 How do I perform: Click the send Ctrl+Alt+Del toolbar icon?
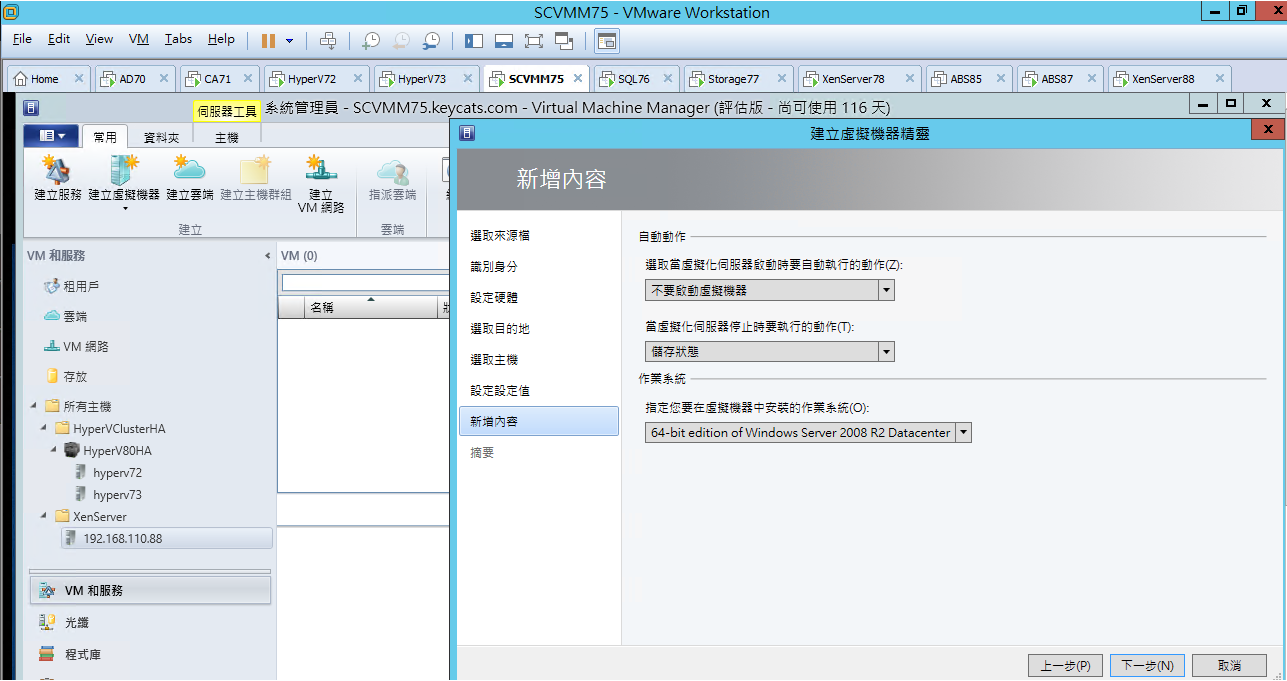point(328,40)
